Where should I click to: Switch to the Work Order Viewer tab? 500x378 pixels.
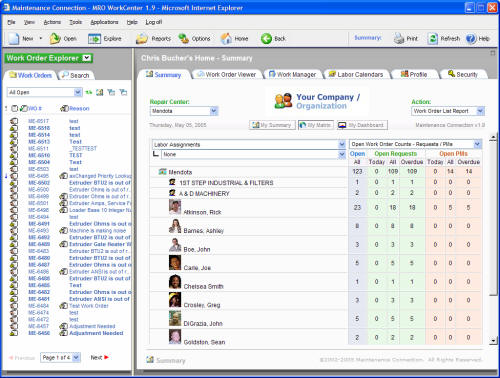coord(227,74)
